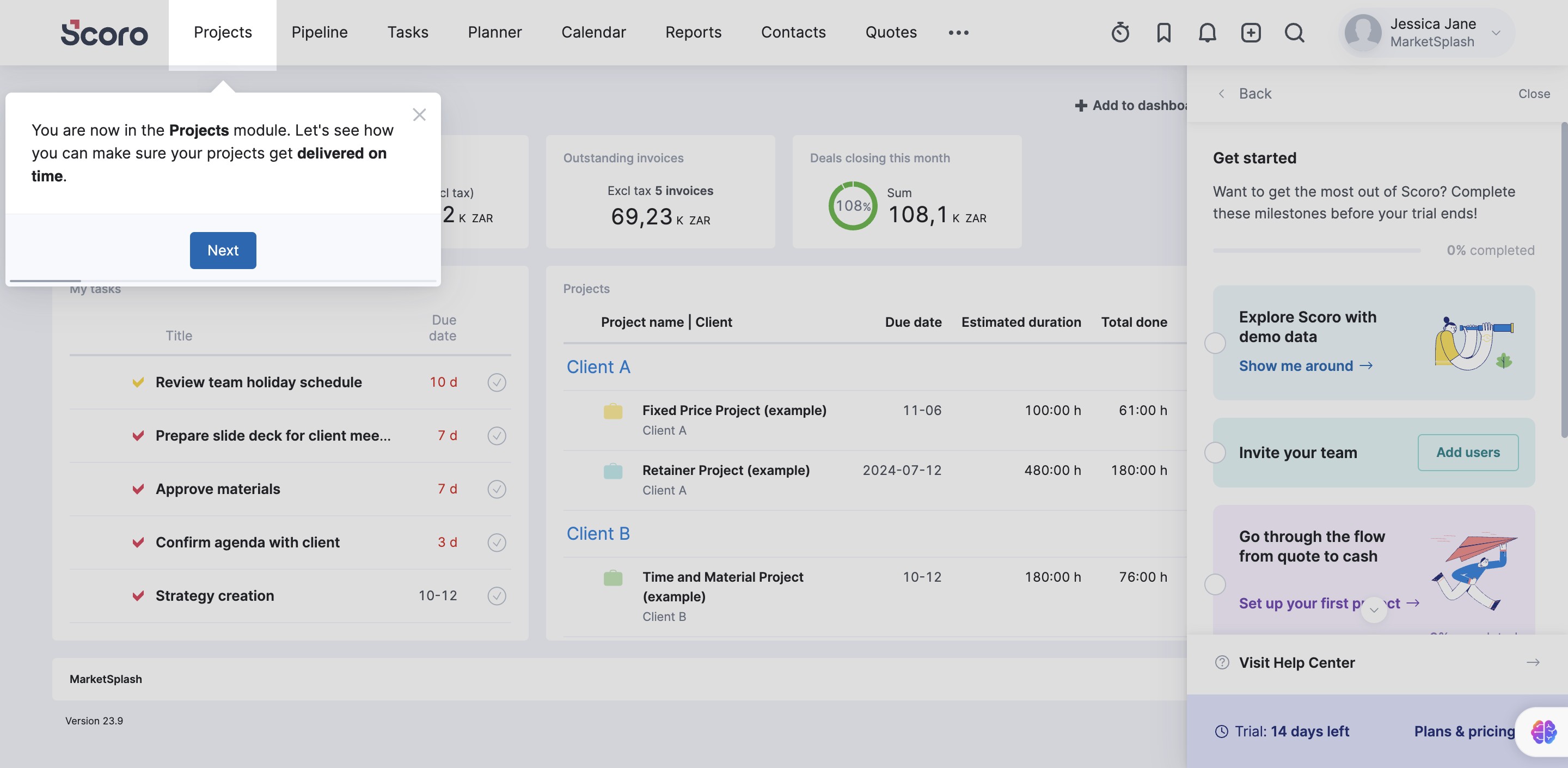Select 'Invite your team' milestone radio circle

pos(1215,453)
